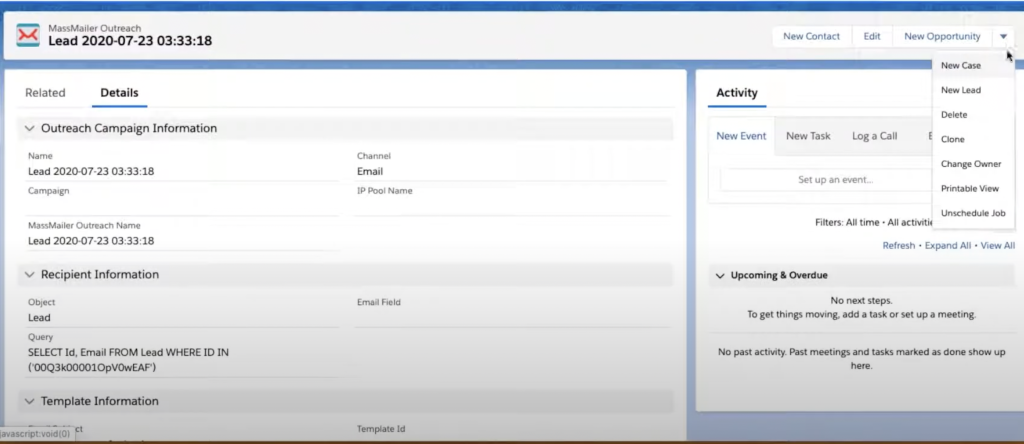The image size is (1024, 444).
Task: Click the Edit button in header
Action: [x=872, y=37]
